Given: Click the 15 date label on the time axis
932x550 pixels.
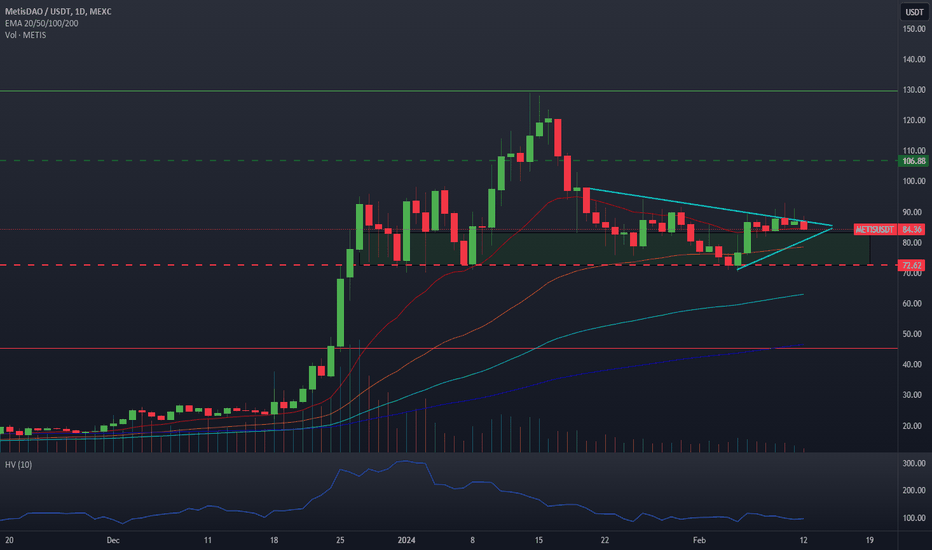Looking at the screenshot, I should pos(539,540).
